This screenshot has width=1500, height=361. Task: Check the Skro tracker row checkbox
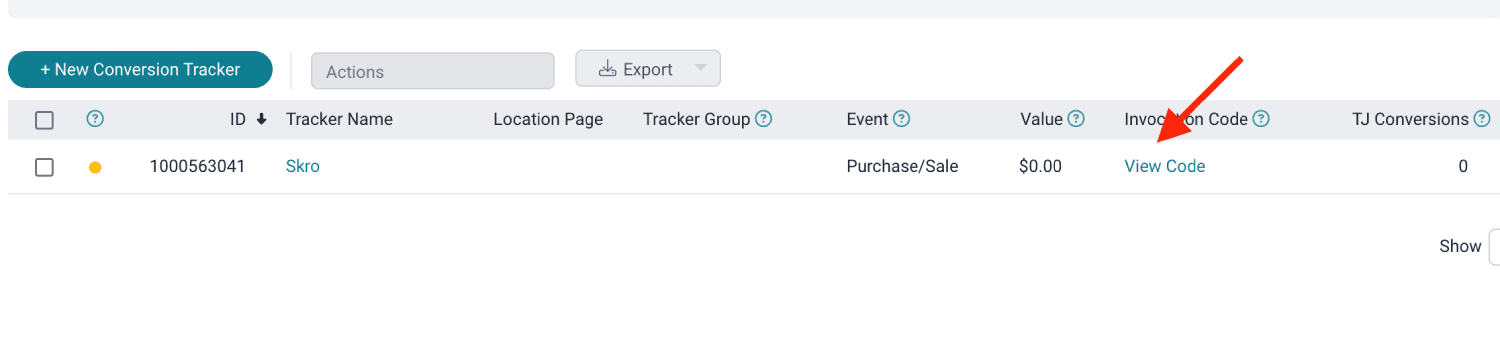click(x=44, y=167)
